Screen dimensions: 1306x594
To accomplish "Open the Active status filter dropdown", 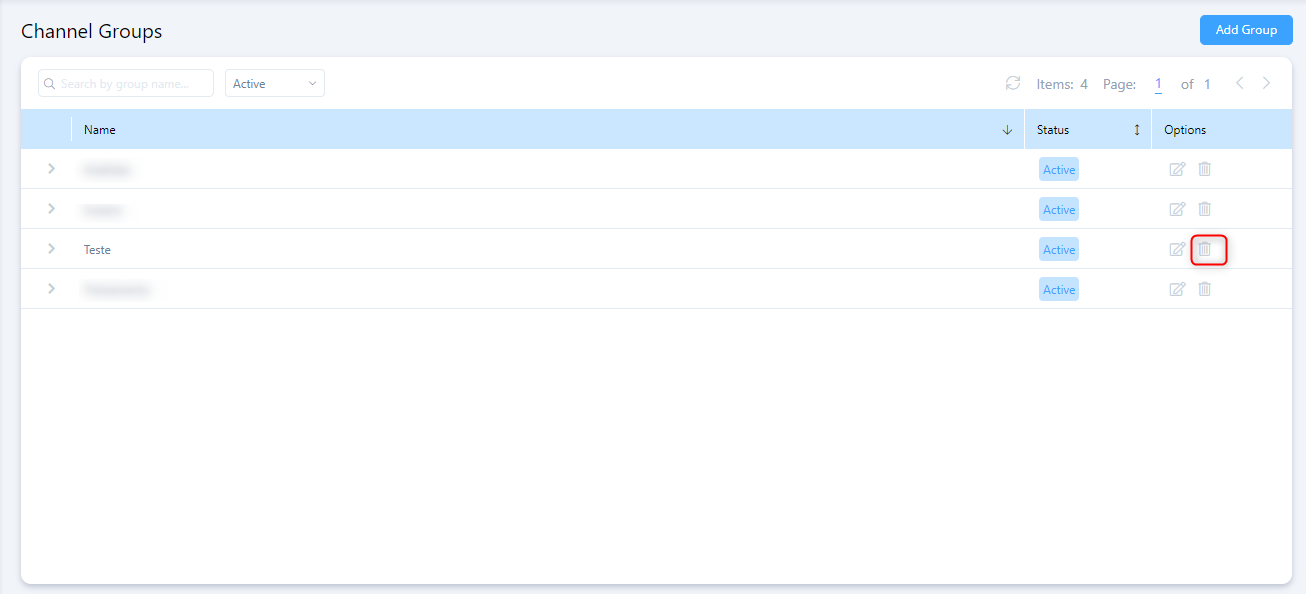I will (x=274, y=83).
